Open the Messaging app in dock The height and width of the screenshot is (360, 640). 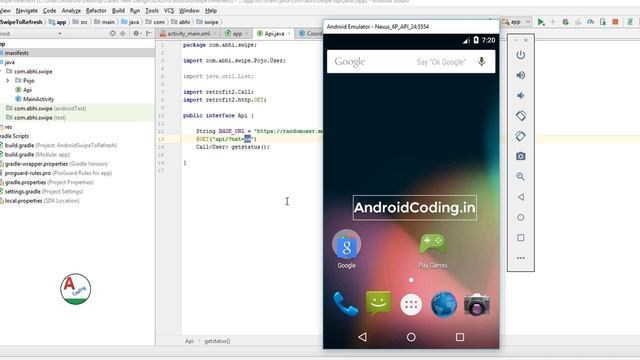tap(378, 304)
